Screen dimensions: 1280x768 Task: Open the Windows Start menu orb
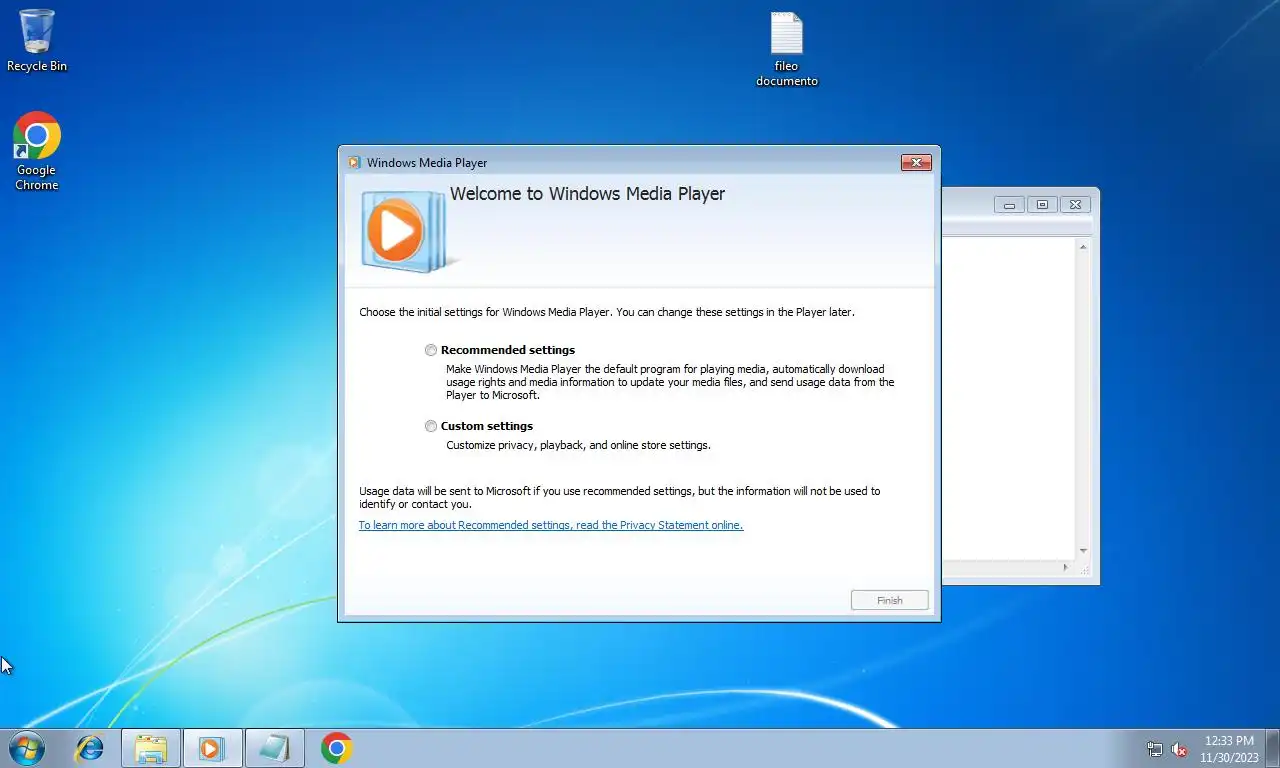pyautogui.click(x=26, y=748)
